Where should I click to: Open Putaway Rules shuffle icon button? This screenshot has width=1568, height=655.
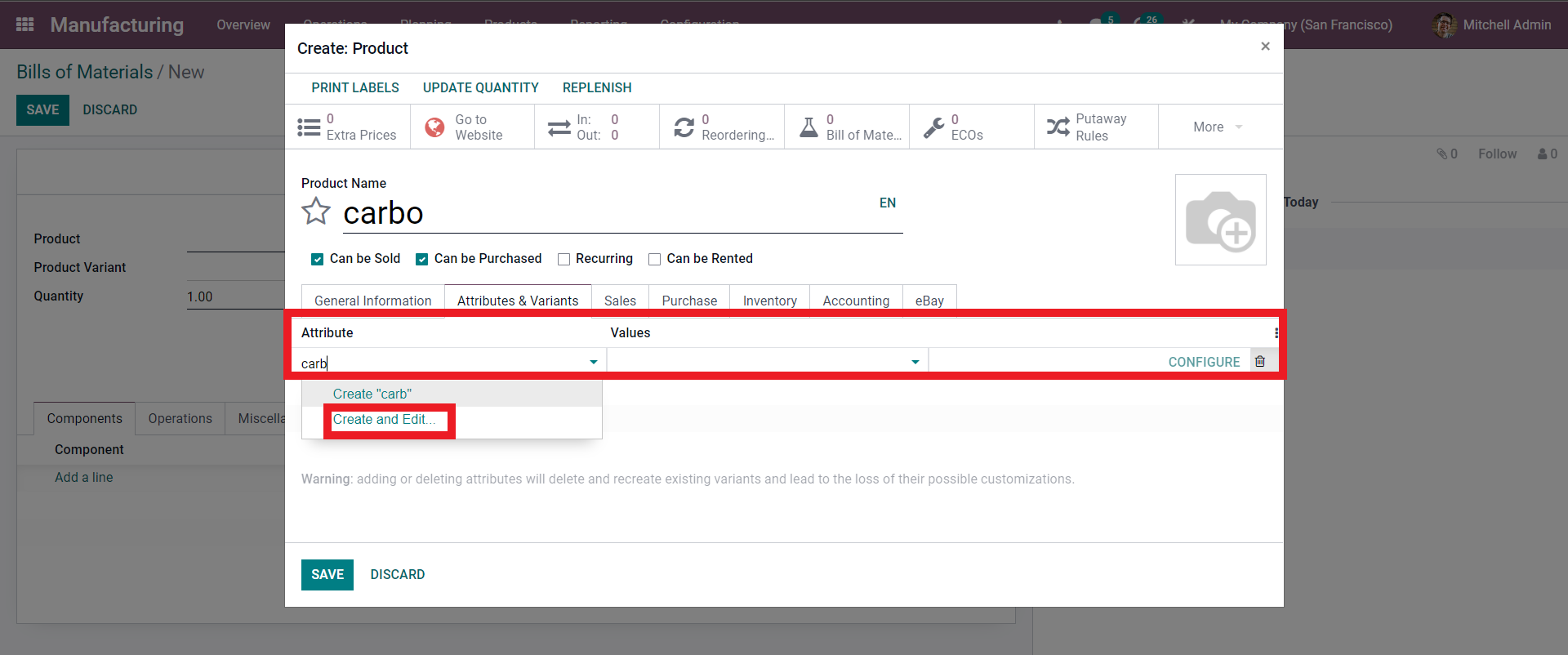[x=1058, y=127]
